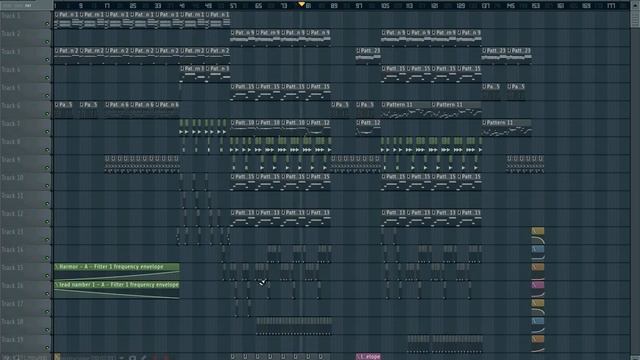Select first Pattern 11 clip on Track 6
The image size is (640, 360).
pos(406,110)
